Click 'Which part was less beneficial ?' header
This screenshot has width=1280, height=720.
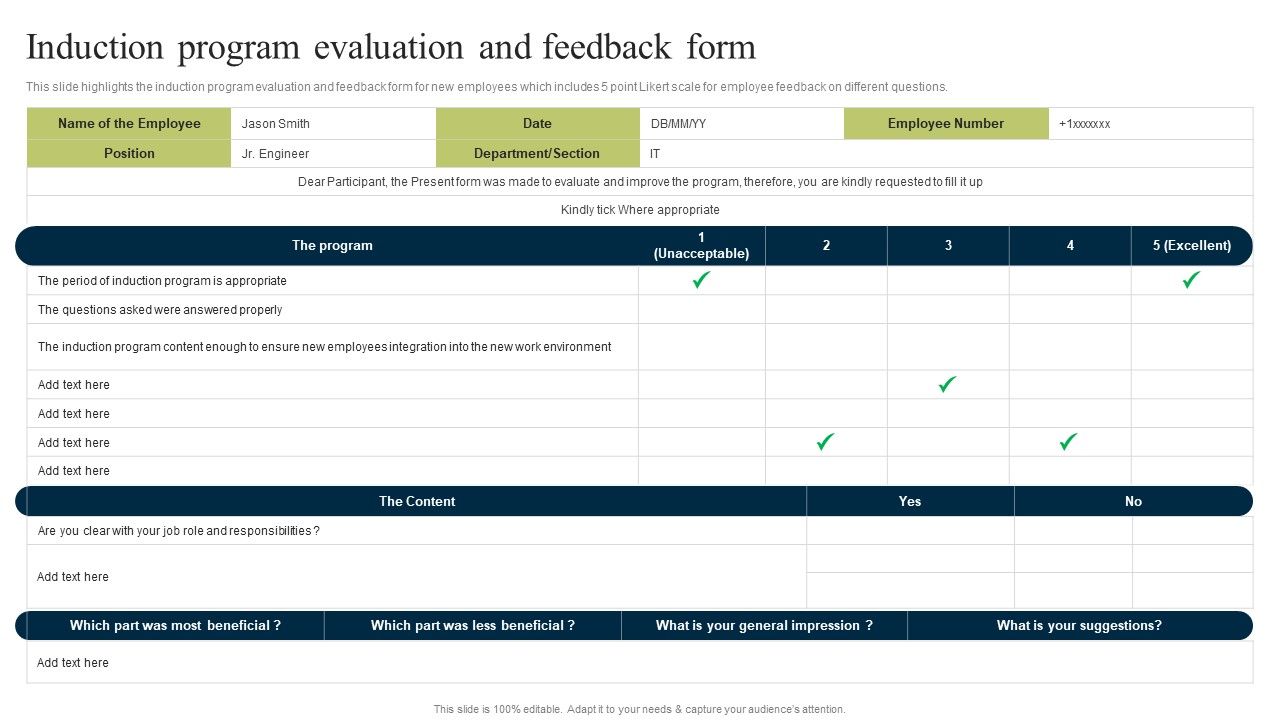coord(473,626)
